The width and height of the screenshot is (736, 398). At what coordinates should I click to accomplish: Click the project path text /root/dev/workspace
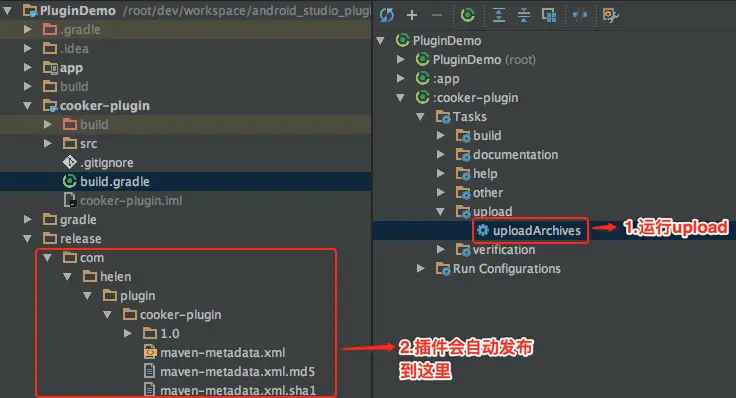pyautogui.click(x=247, y=10)
